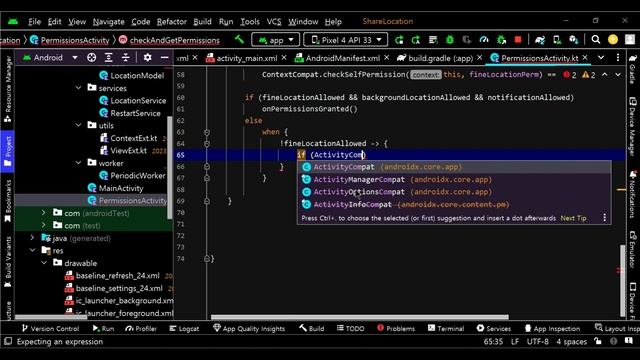Click the Debug app bug icon
This screenshot has width=640, height=360.
pyautogui.click(x=450, y=40)
